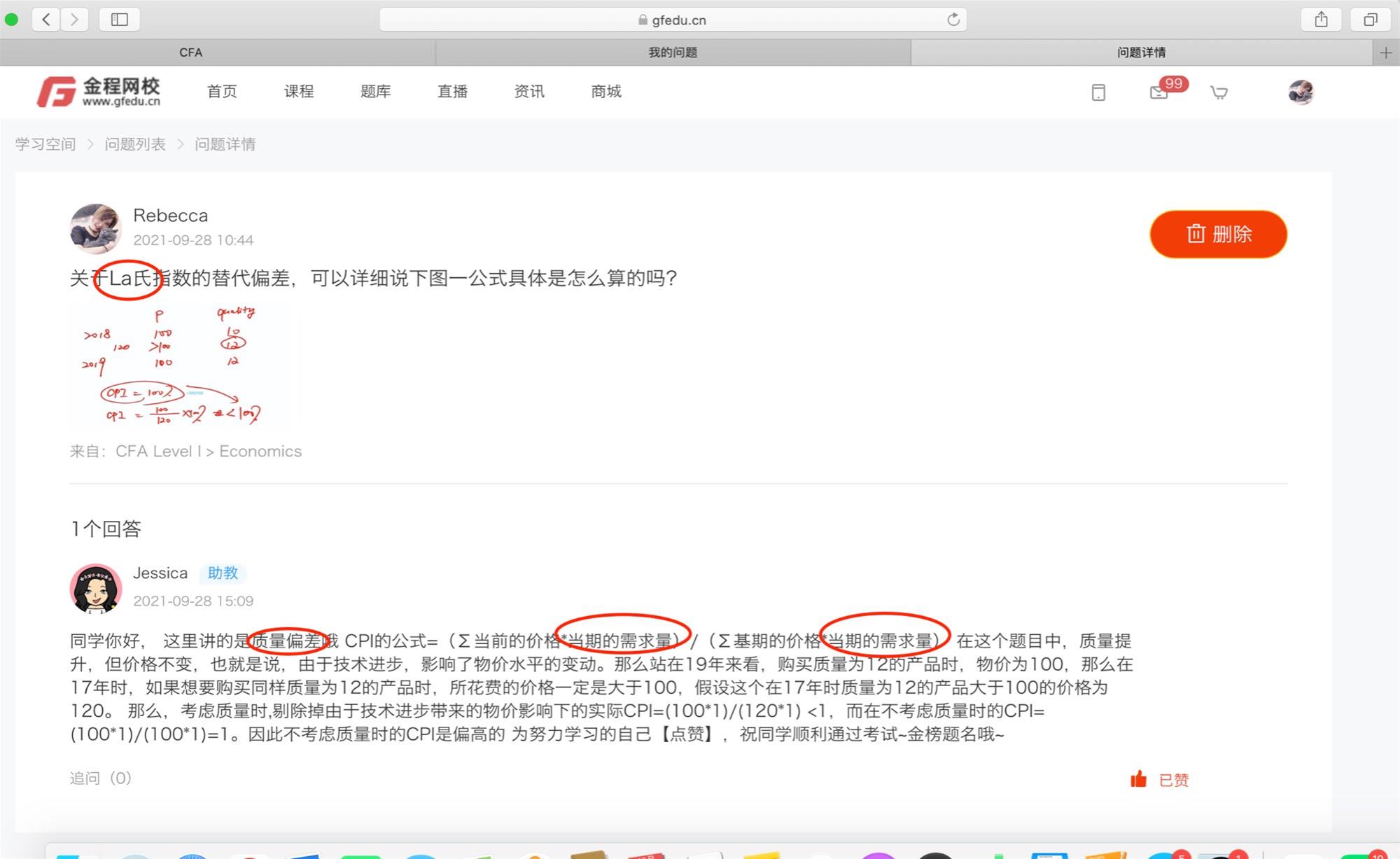Open Safari share icon
1400x859 pixels.
pos(1321,20)
